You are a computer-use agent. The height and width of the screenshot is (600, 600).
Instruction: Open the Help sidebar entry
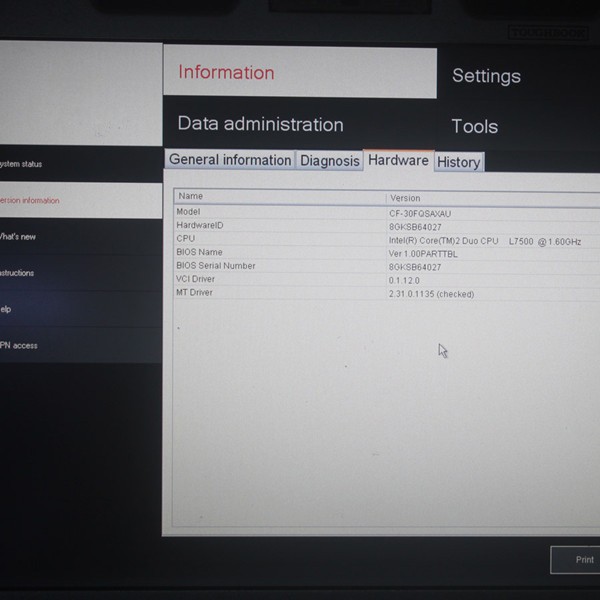15,309
